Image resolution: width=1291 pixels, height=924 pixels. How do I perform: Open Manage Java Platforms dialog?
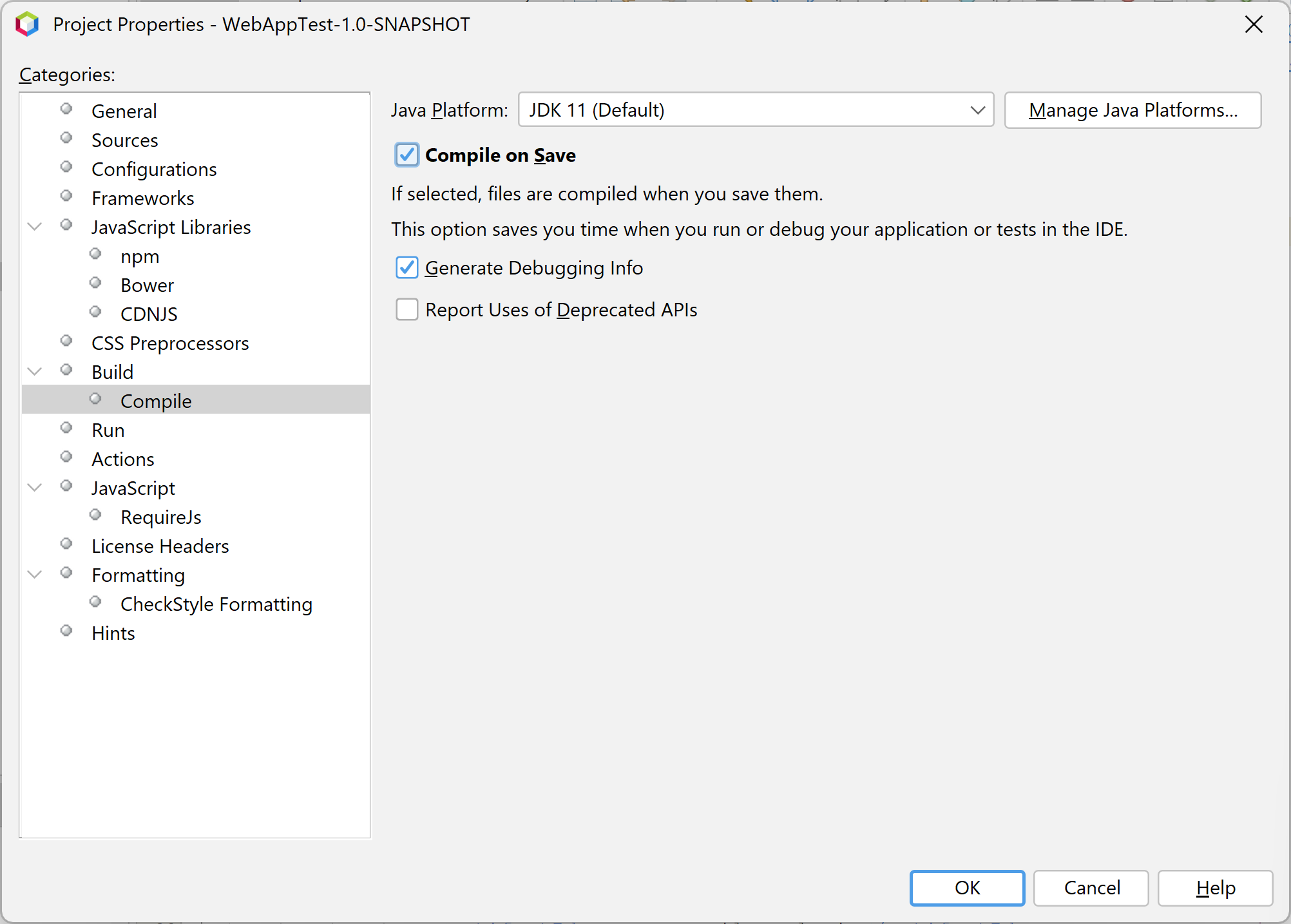[x=1133, y=110]
